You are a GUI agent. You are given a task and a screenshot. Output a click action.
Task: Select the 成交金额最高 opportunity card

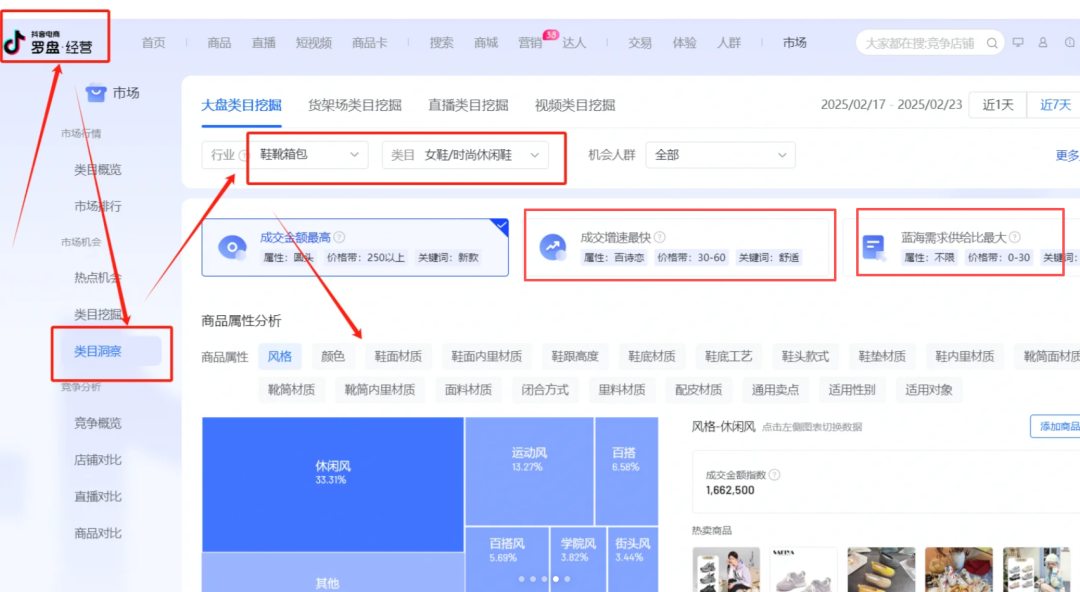[354, 248]
